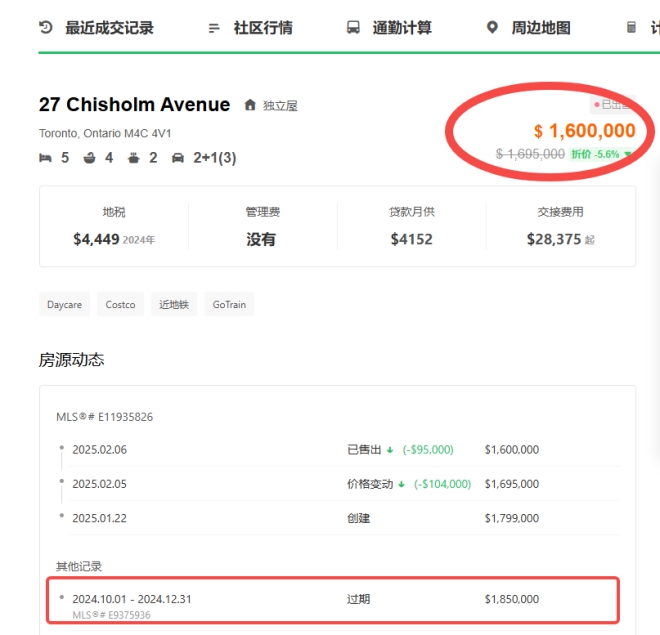Switch to the 社区行情 tab
The width and height of the screenshot is (660, 635).
pos(263,28)
